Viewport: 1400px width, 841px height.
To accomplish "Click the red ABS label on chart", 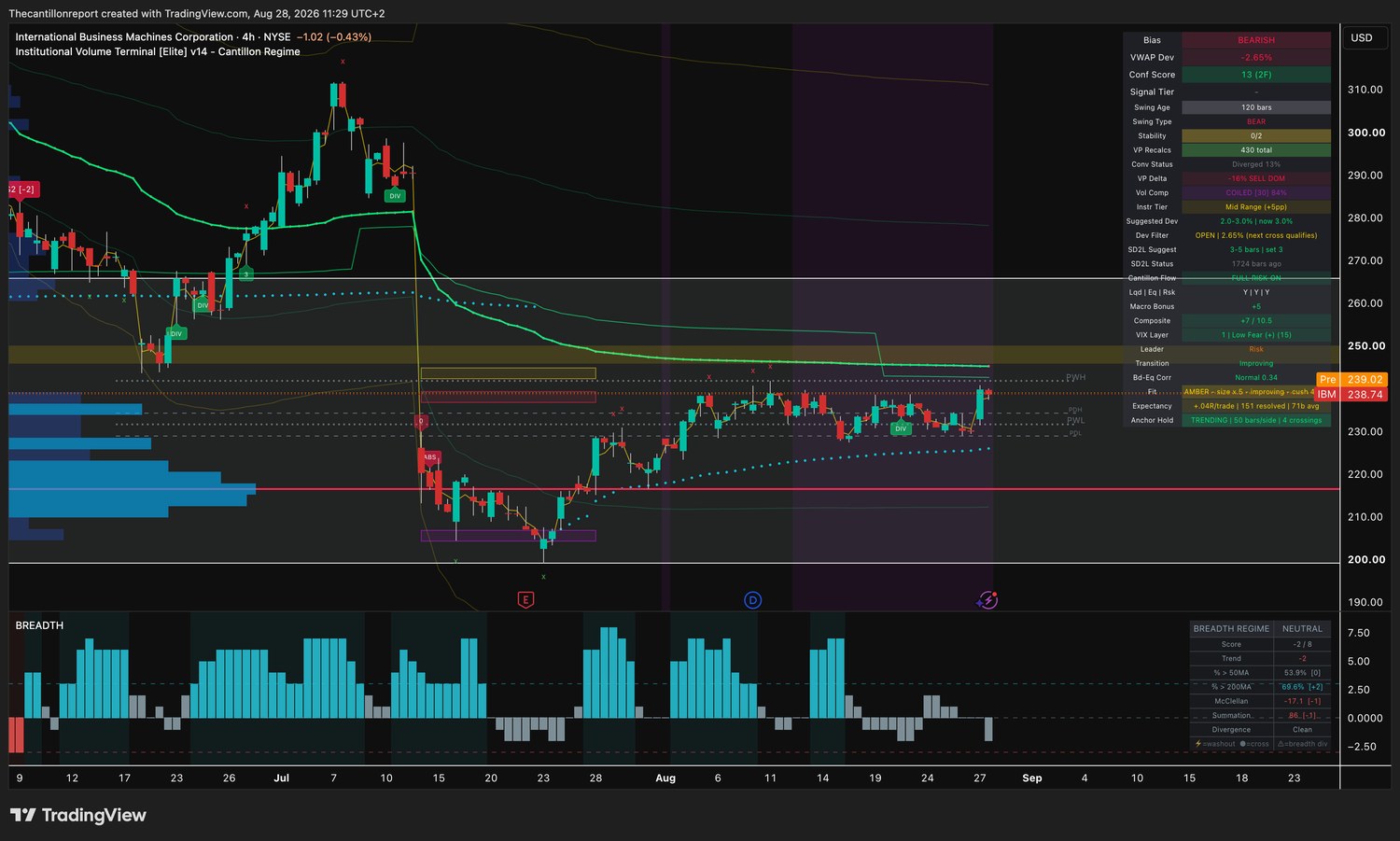I will click(429, 457).
